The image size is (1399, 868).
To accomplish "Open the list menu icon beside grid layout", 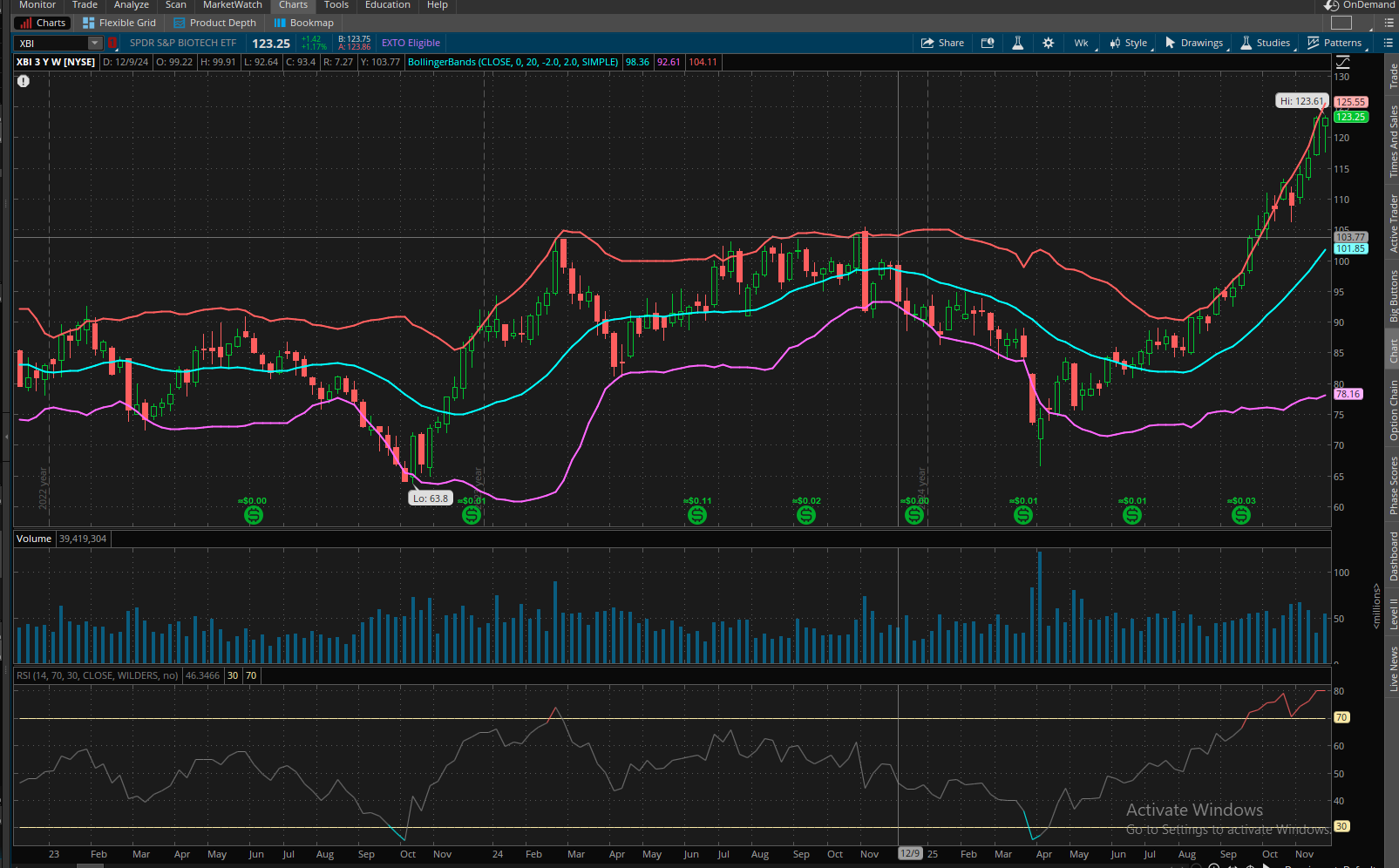I will coord(1389,23).
